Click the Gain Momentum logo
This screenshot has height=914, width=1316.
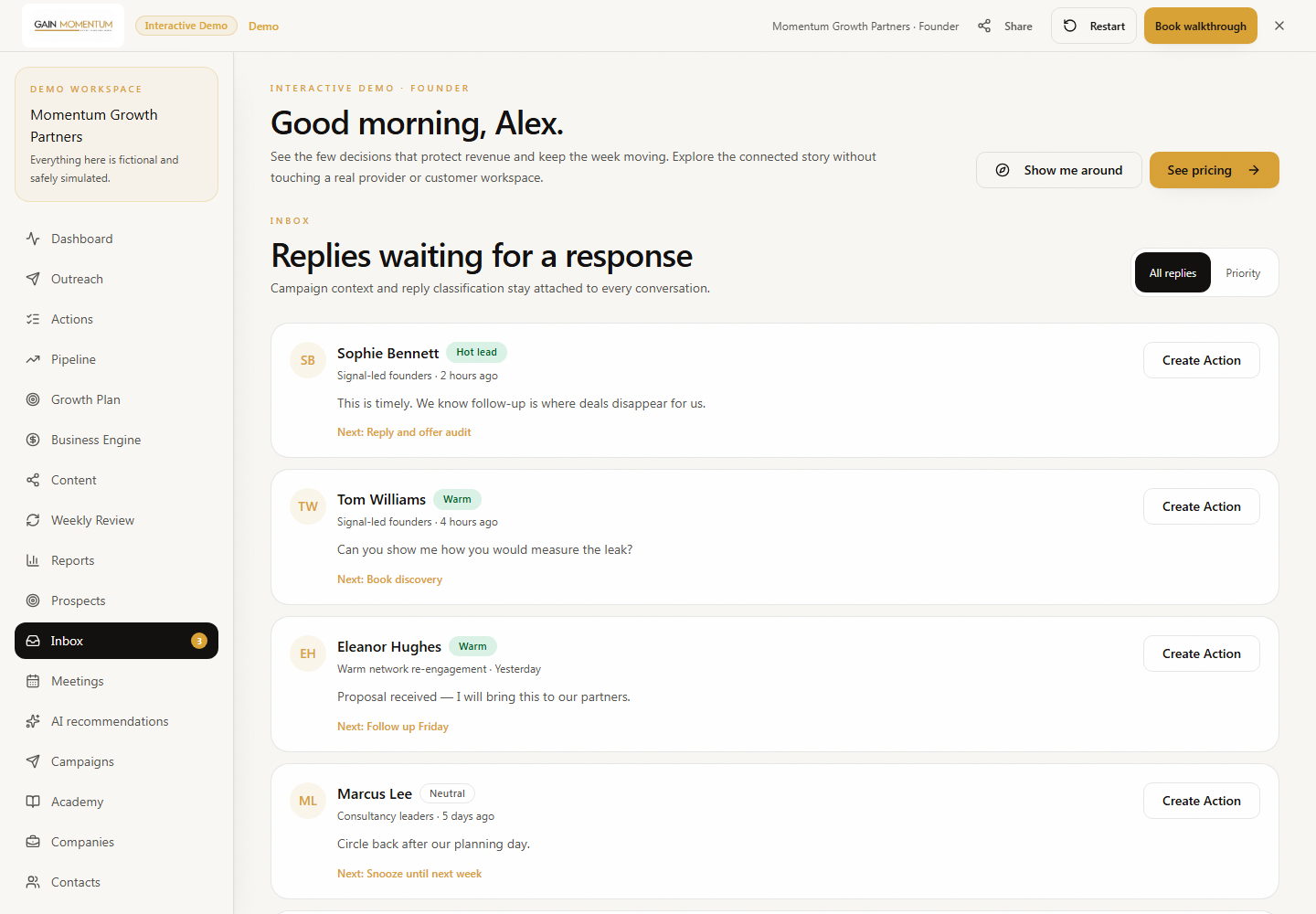(x=73, y=26)
